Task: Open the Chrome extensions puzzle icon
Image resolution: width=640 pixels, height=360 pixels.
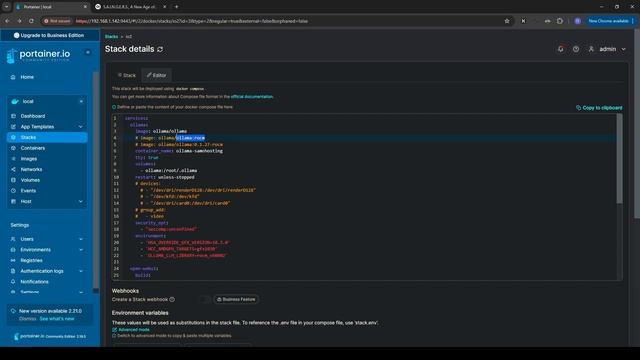Action: (560, 21)
